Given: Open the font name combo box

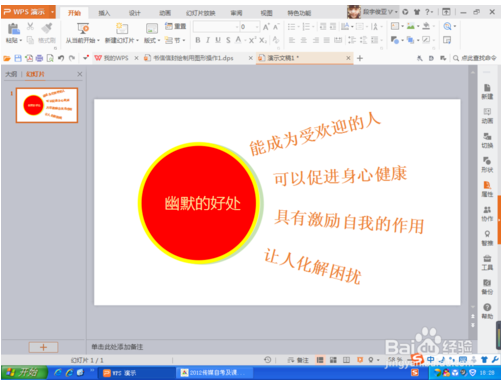Looking at the screenshot, I should click(x=216, y=27).
